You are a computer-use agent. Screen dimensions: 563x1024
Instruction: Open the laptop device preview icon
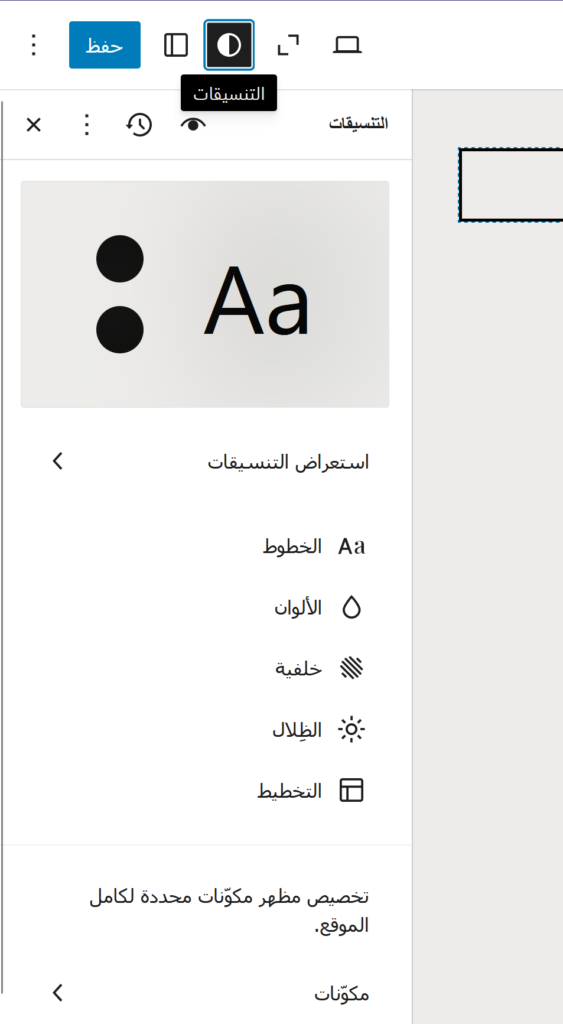pyautogui.click(x=347, y=45)
